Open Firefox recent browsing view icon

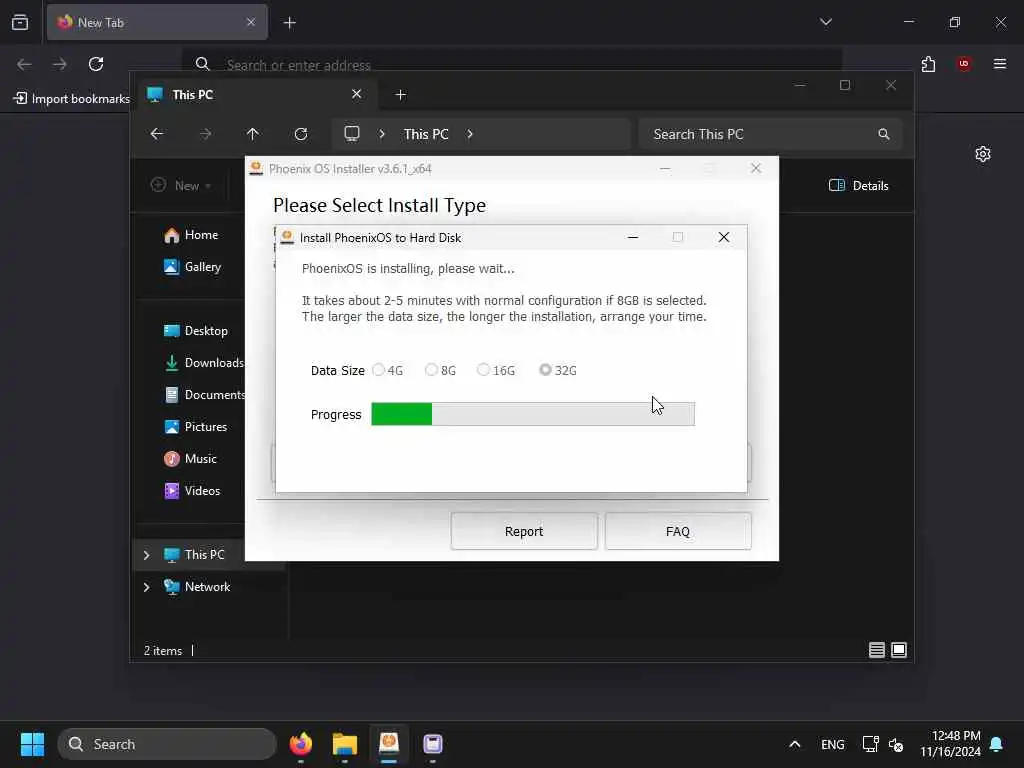coord(20,22)
